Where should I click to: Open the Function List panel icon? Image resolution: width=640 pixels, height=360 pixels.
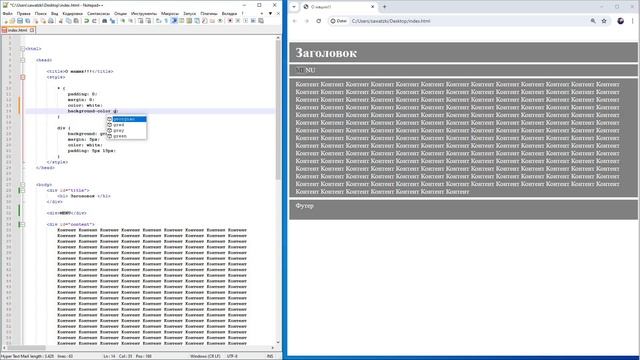(x=204, y=21)
